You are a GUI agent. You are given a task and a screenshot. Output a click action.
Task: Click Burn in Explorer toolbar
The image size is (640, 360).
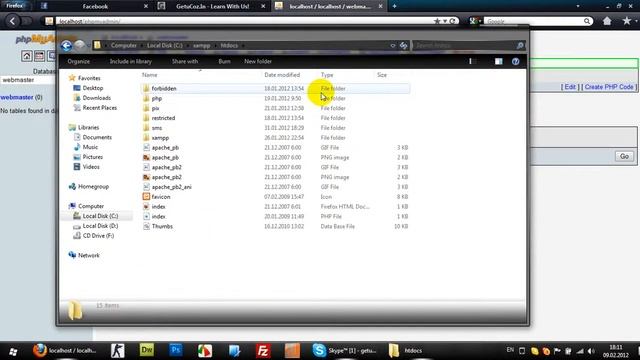pyautogui.click(x=224, y=61)
